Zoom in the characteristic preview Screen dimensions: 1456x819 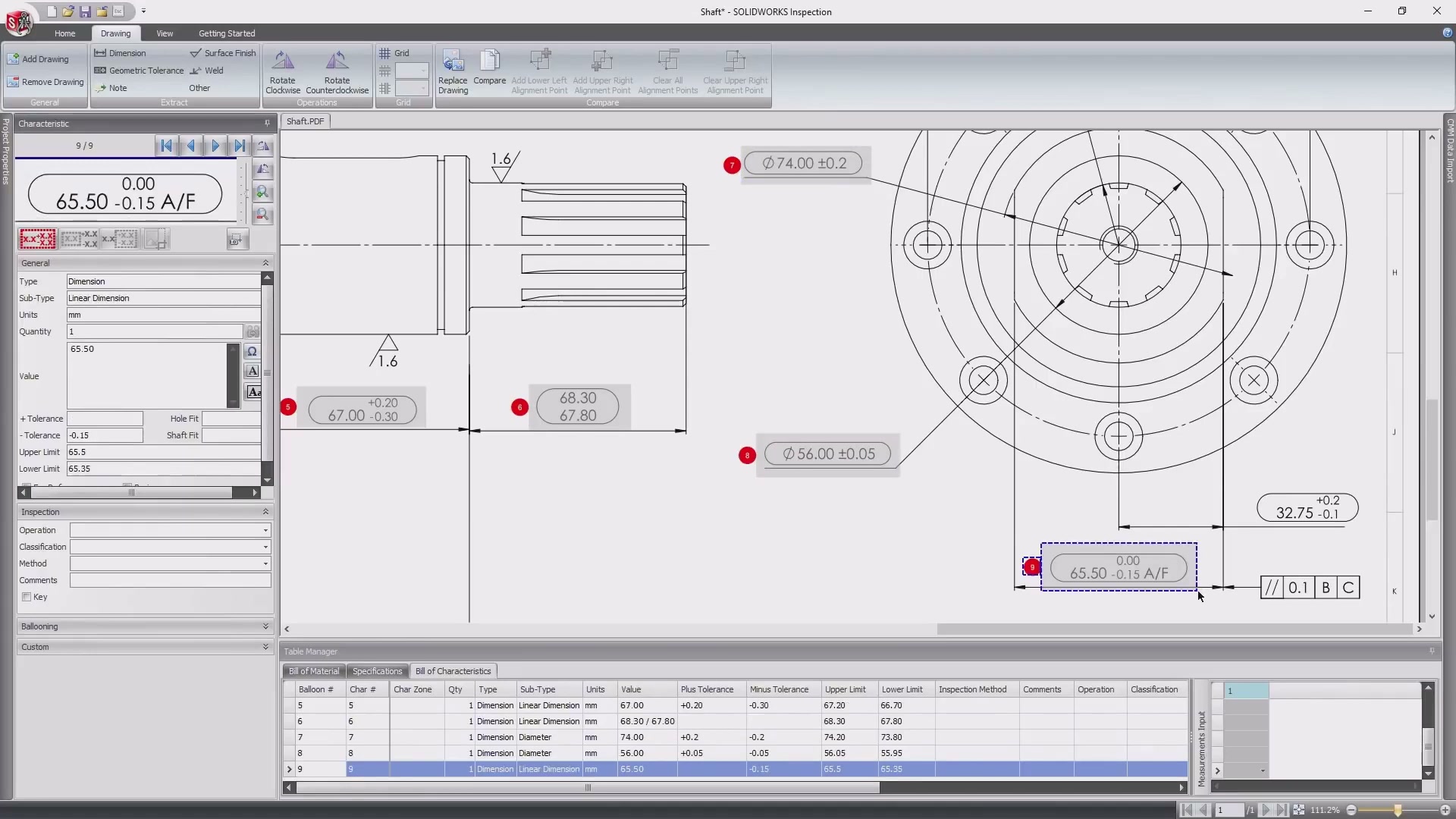click(x=262, y=193)
